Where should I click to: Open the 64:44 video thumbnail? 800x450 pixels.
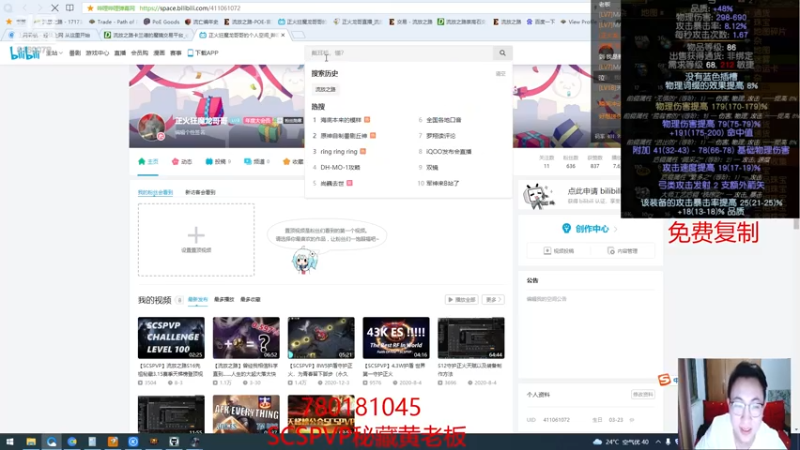(471, 338)
